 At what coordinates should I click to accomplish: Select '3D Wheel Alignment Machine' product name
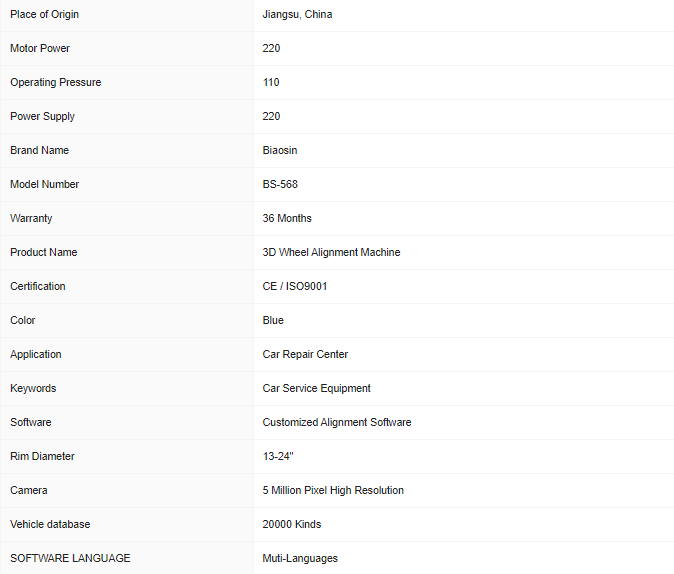pyautogui.click(x=331, y=252)
